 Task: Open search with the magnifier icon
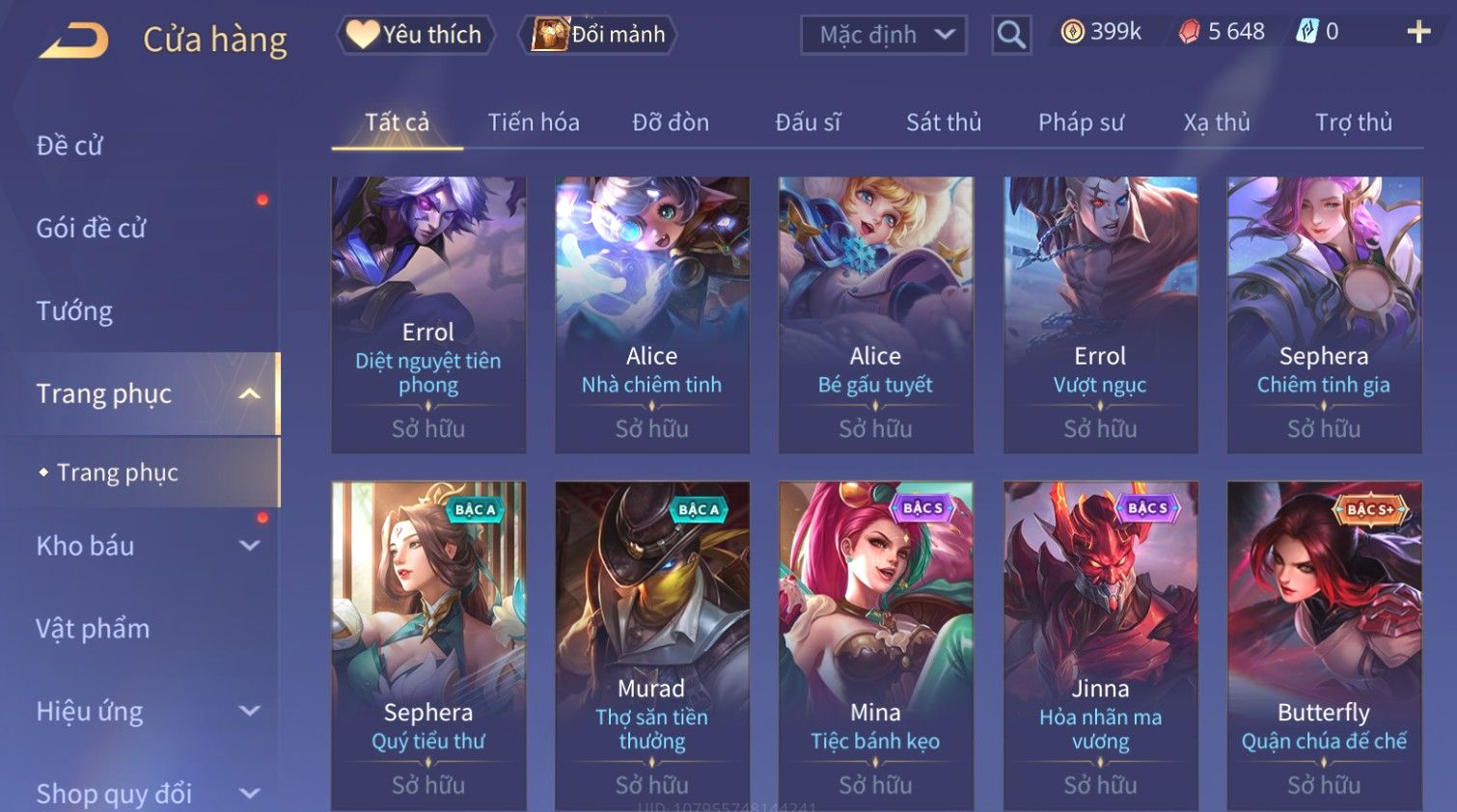pos(1011,35)
